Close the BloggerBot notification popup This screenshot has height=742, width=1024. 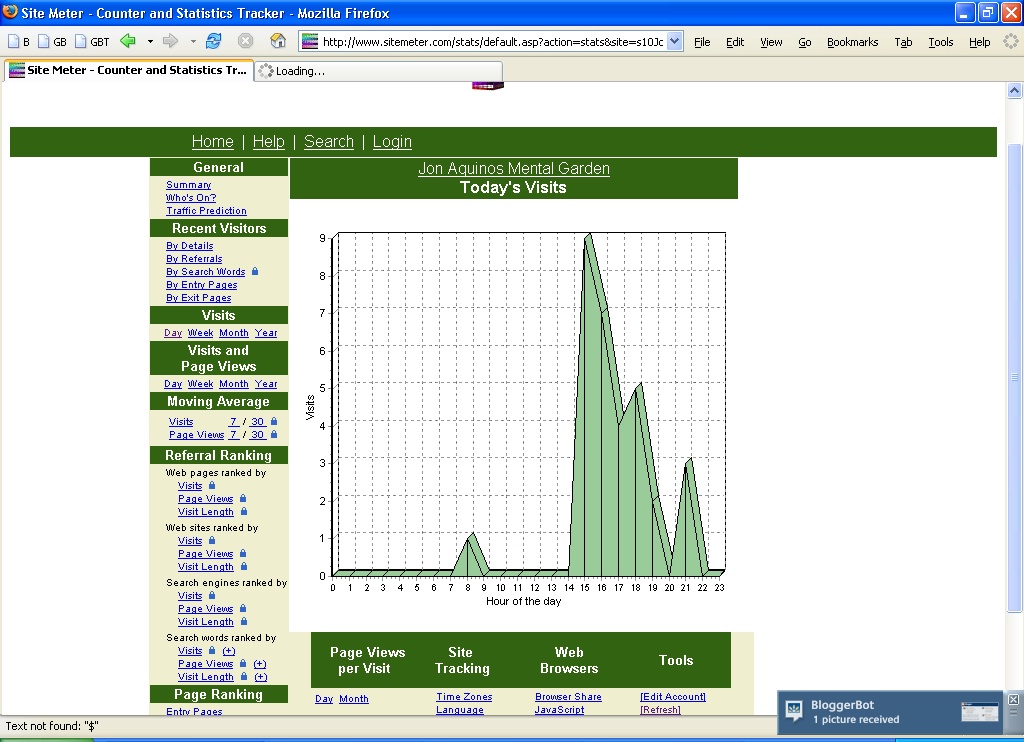1013,700
